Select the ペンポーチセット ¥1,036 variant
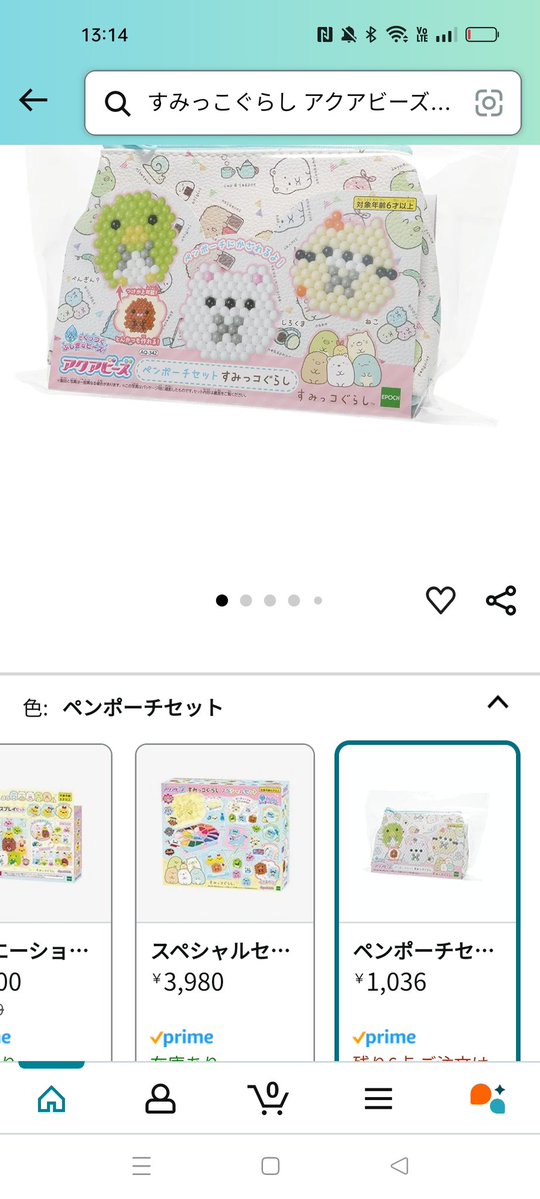Image resolution: width=540 pixels, height=1199 pixels. 428,902
